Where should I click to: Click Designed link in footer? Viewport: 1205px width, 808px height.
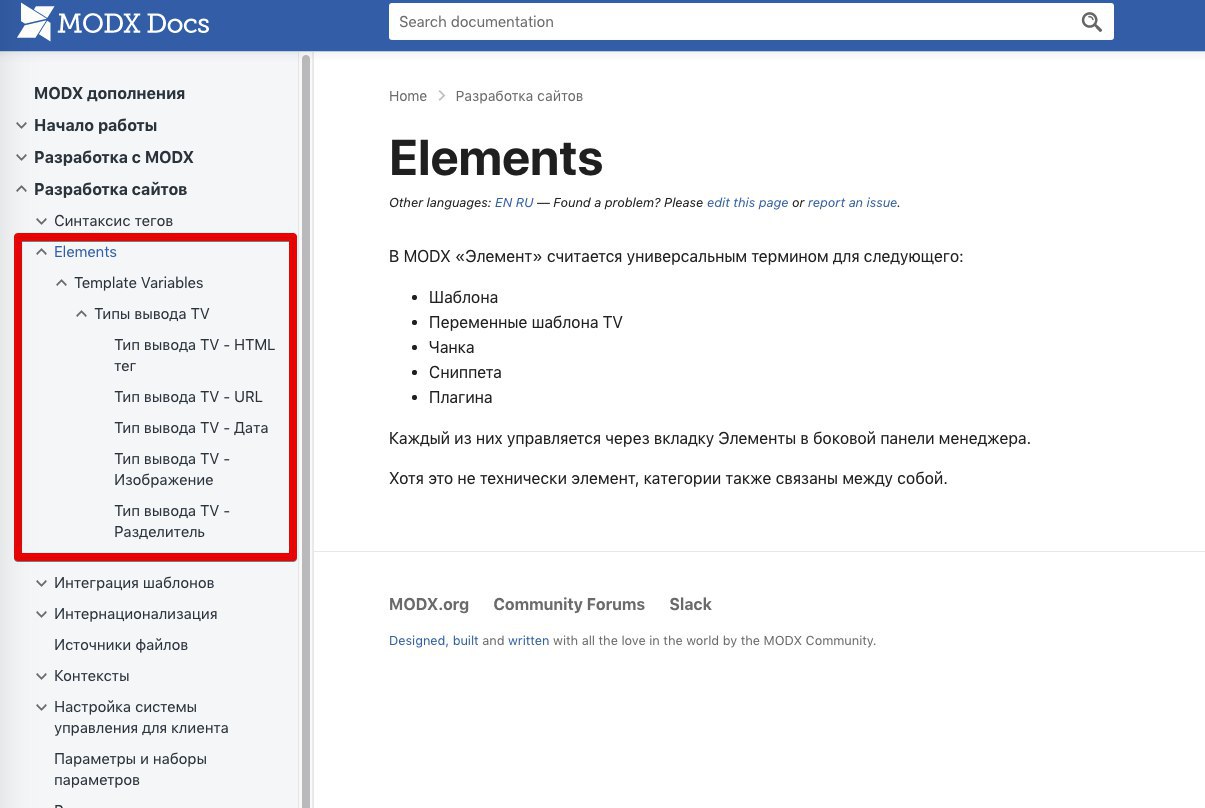[417, 641]
